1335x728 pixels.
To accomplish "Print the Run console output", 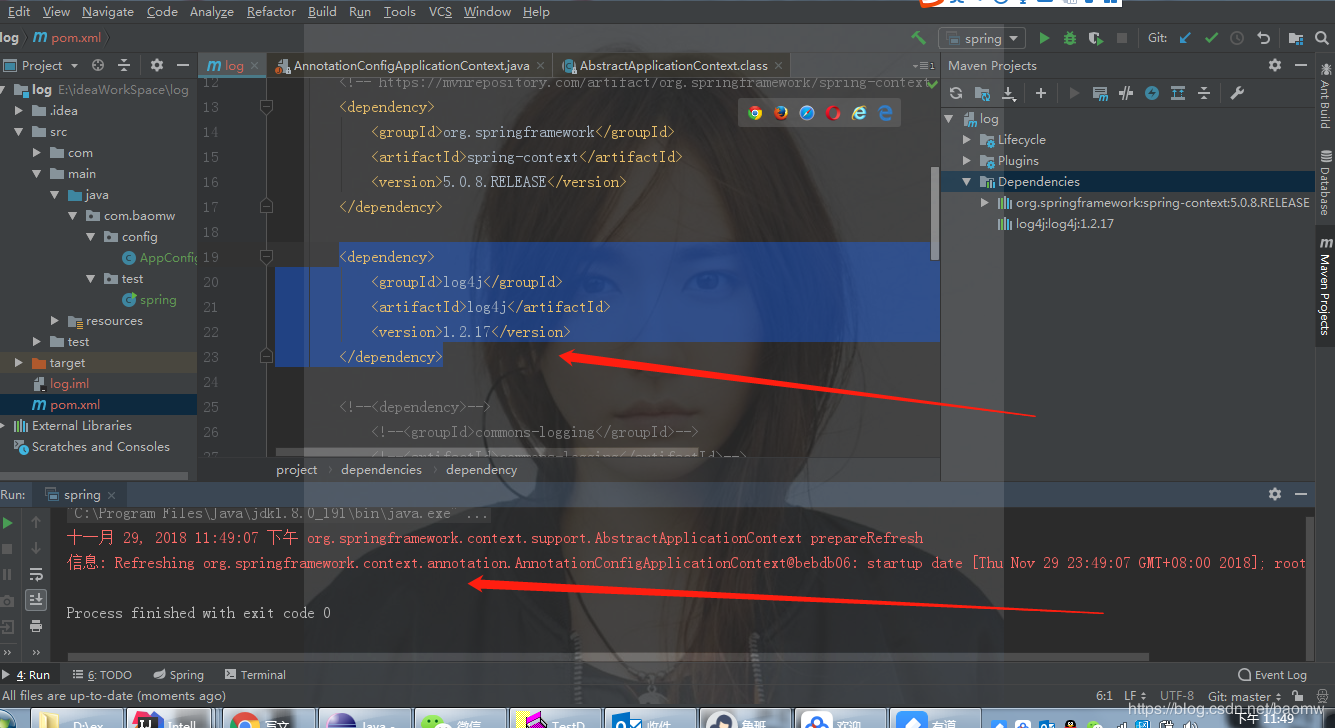I will pyautogui.click(x=36, y=626).
